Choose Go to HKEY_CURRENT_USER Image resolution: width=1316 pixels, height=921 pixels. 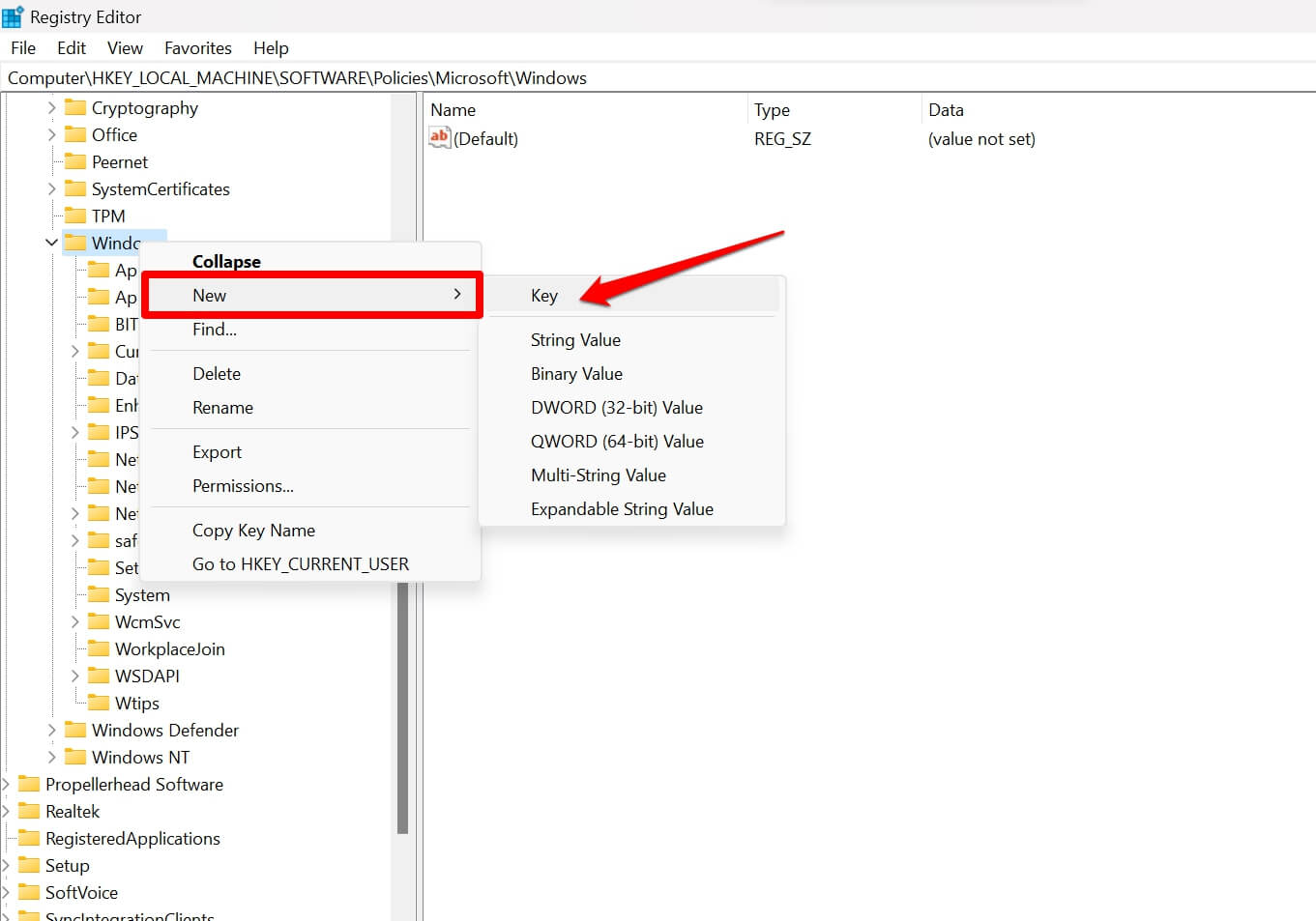click(x=300, y=563)
